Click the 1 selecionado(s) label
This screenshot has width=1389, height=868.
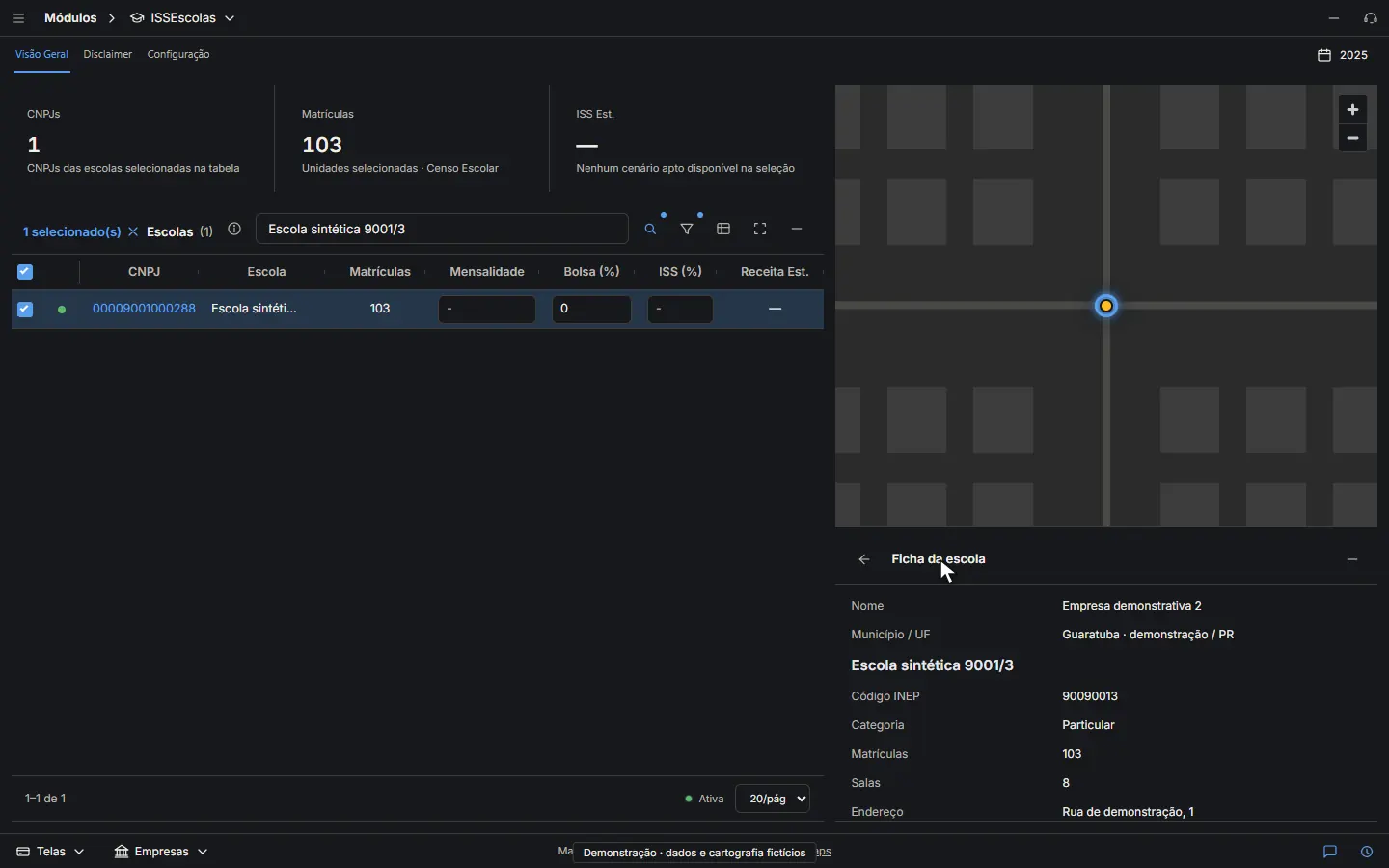(72, 231)
